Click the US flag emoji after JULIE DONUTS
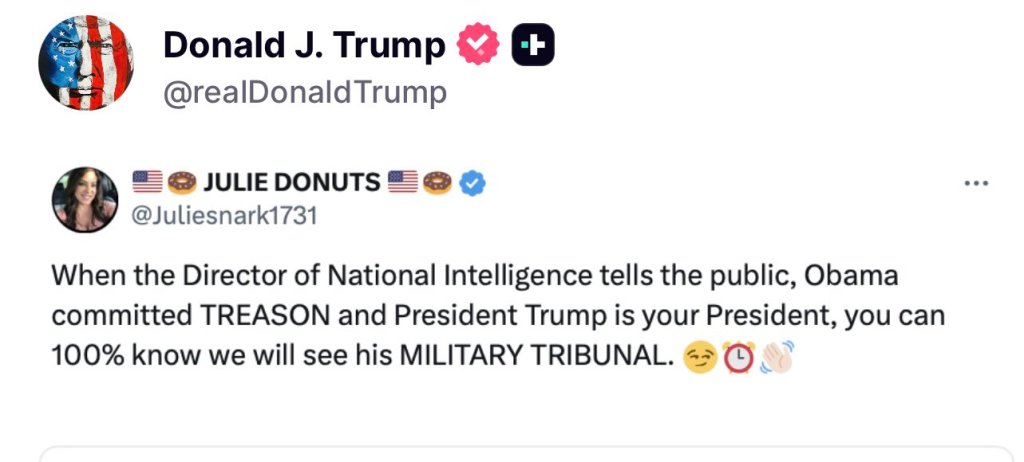This screenshot has width=1024, height=462. pos(402,182)
